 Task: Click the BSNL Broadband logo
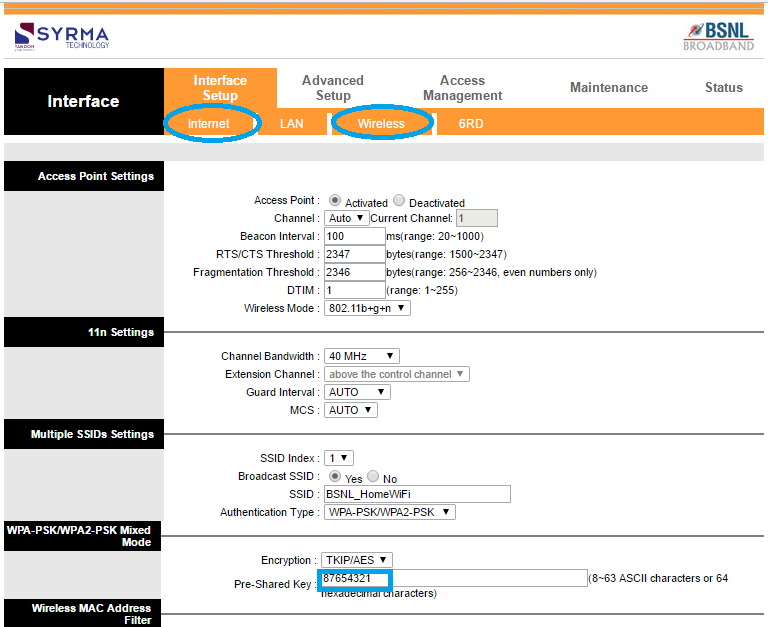pos(719,37)
